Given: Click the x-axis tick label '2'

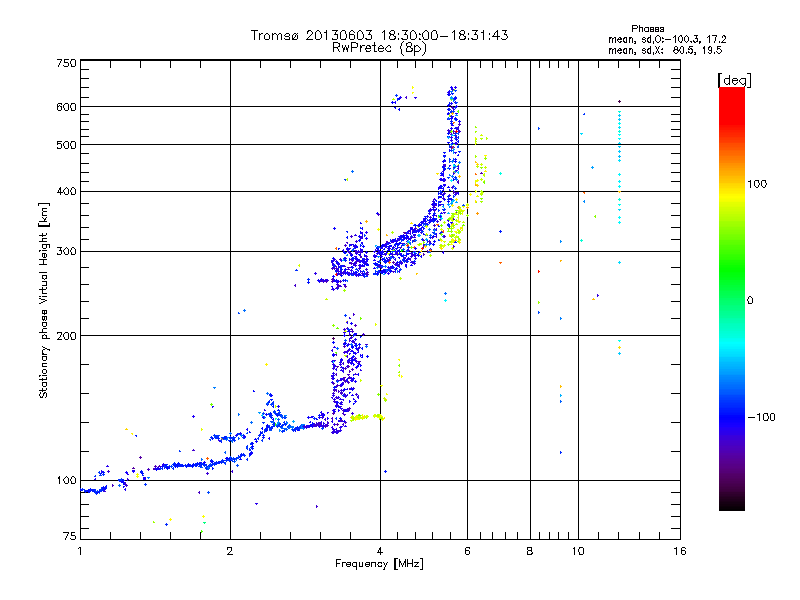Looking at the screenshot, I should (x=230, y=551).
